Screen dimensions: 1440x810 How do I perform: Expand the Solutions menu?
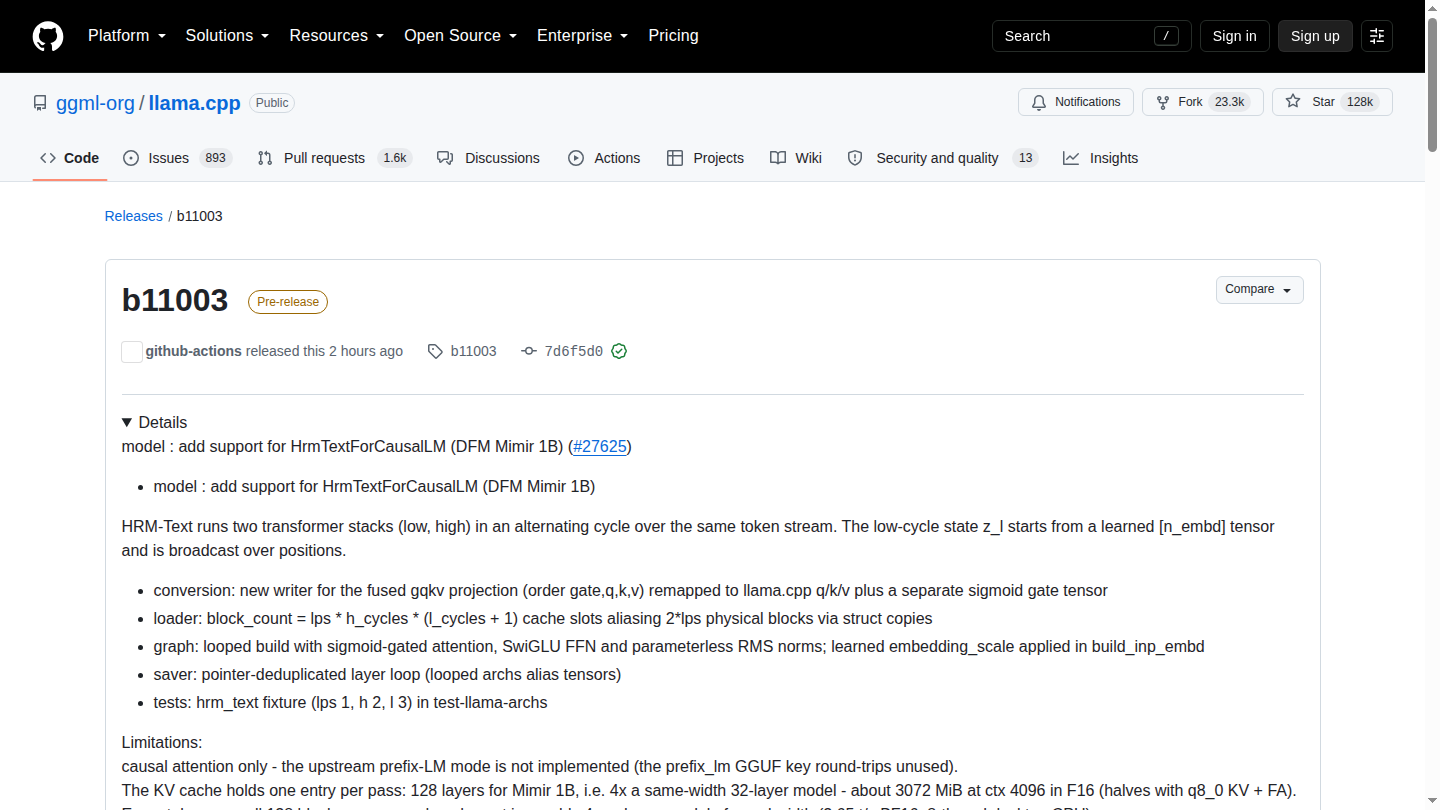[227, 36]
